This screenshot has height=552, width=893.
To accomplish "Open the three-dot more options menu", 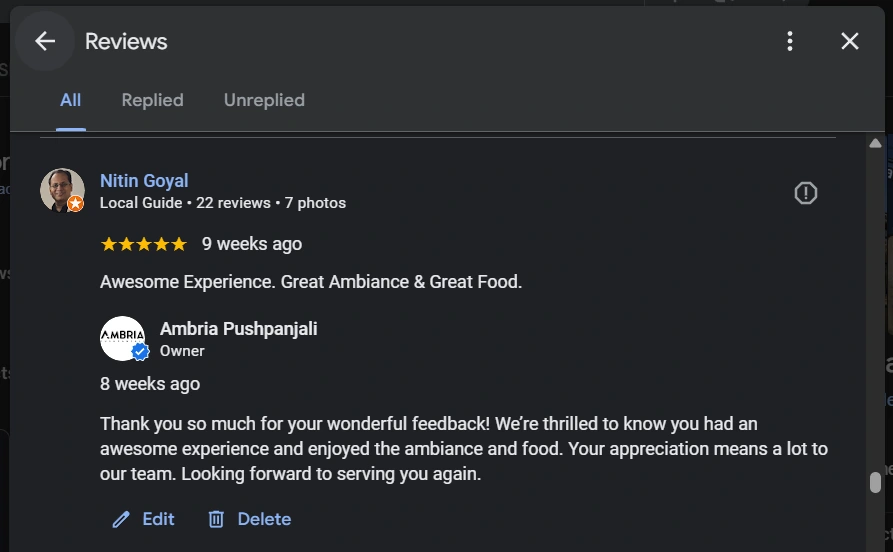I will tap(790, 41).
